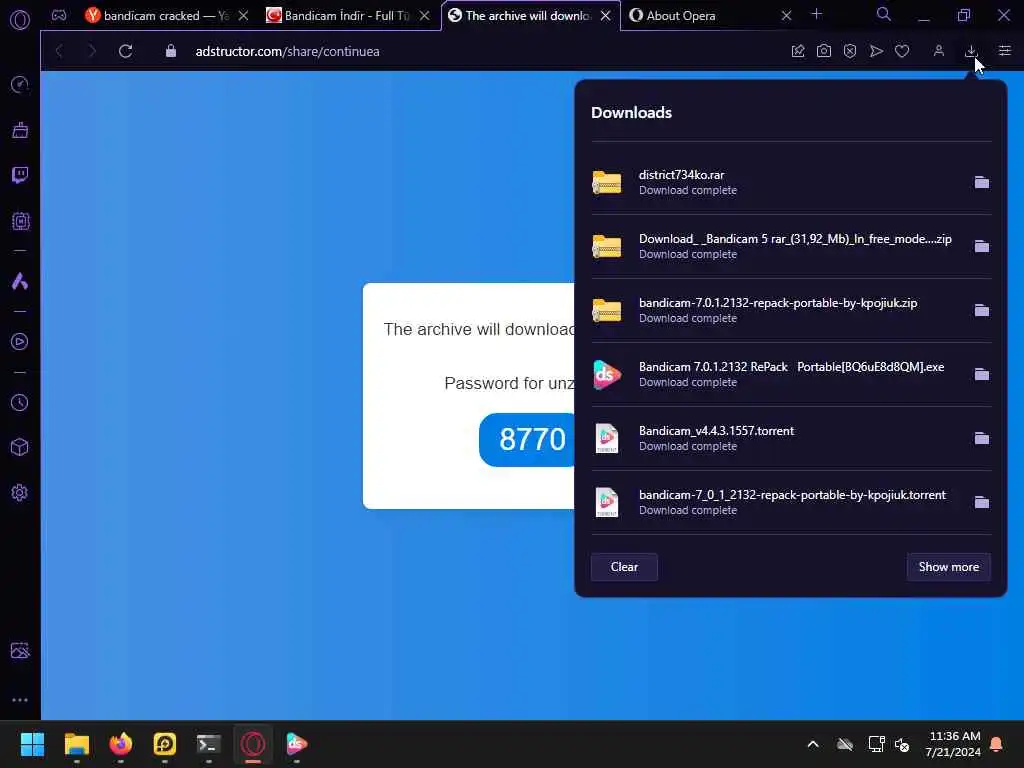Open the page edit/snapshot pencil icon
The image size is (1024, 768).
click(x=798, y=51)
